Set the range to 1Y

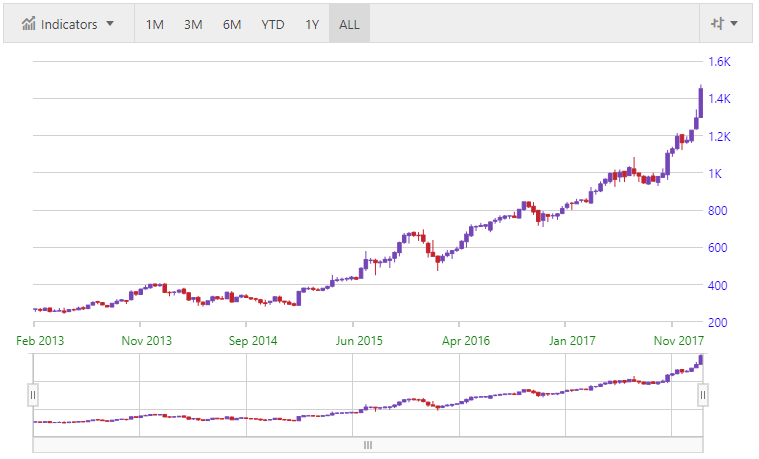click(x=312, y=24)
